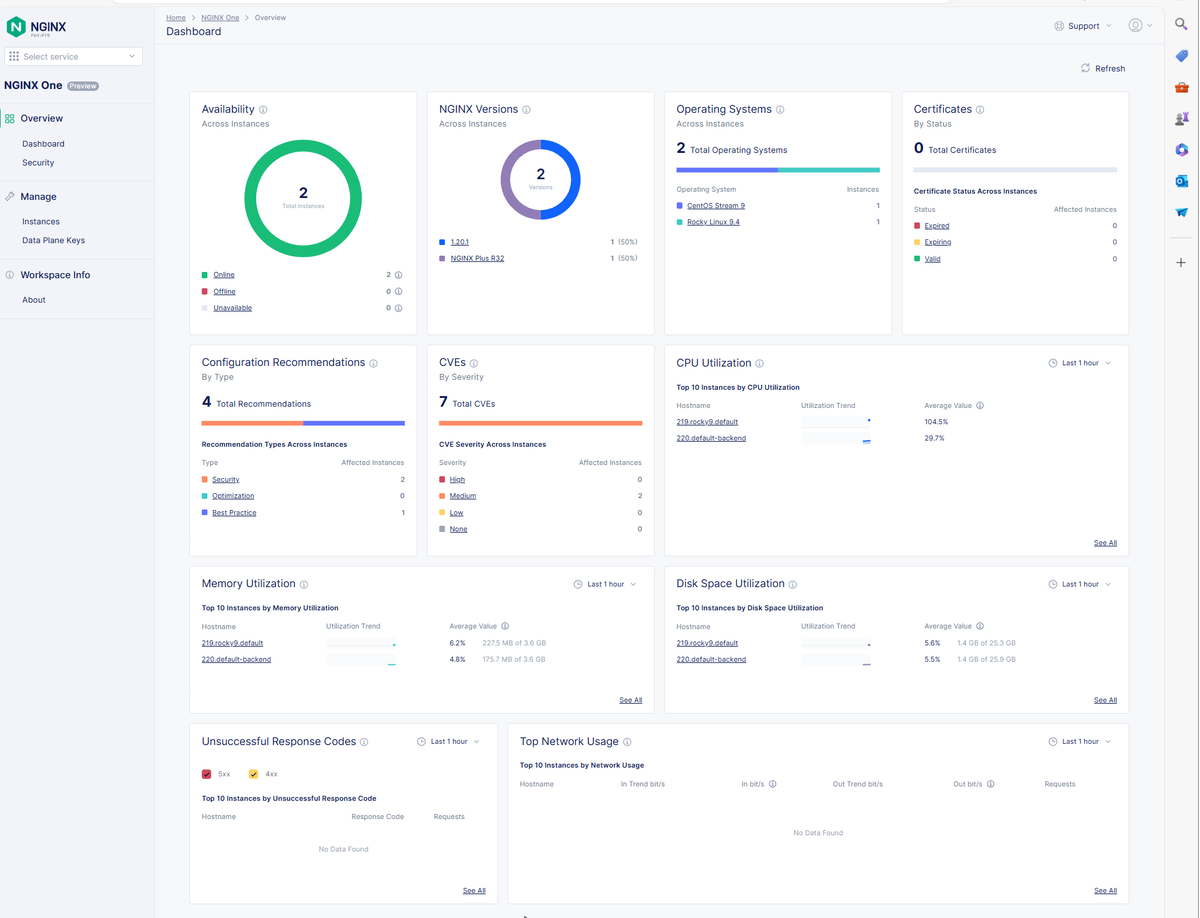The height and width of the screenshot is (918, 1200).
Task: Open the browser sidebar Telegram paper-plane icon
Action: coord(1181,212)
